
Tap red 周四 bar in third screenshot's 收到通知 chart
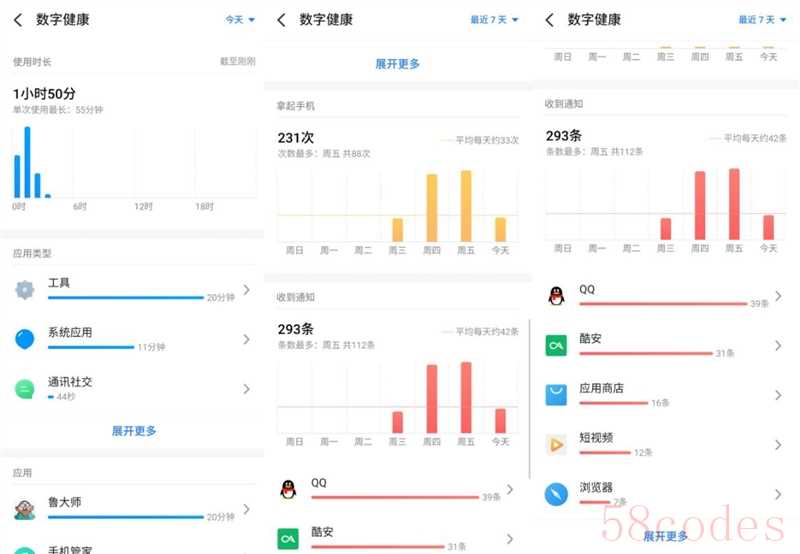point(700,205)
